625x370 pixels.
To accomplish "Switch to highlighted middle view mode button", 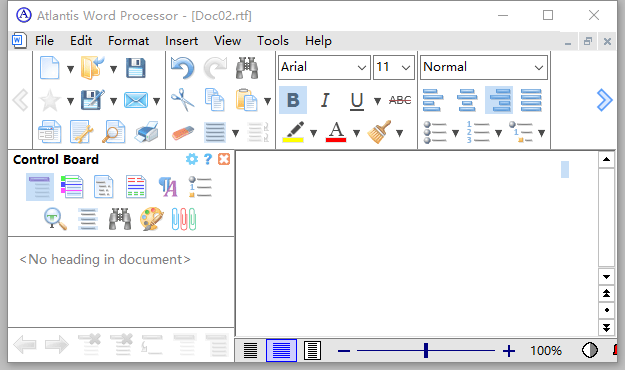I will [x=281, y=350].
